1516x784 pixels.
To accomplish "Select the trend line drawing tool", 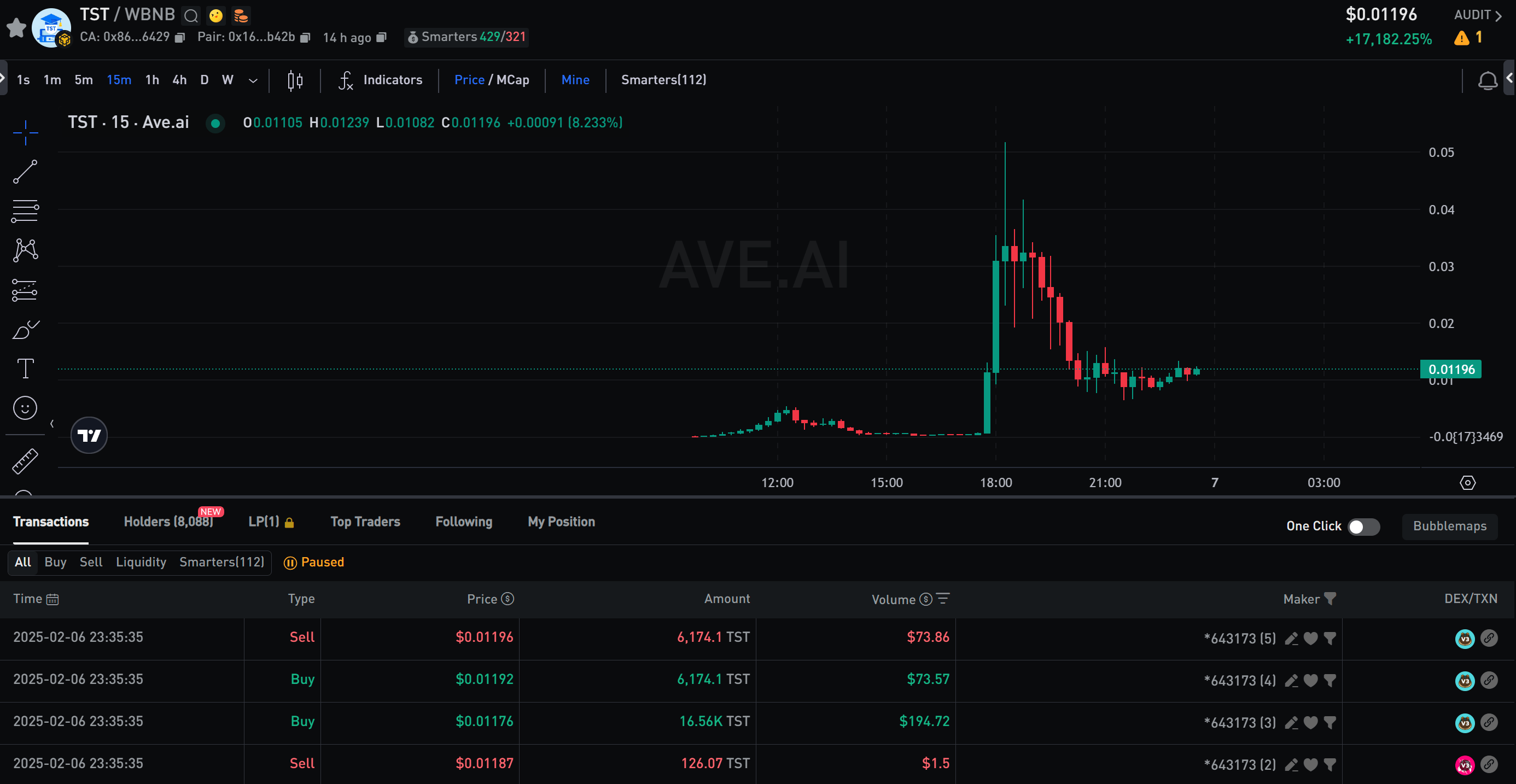I will tap(25, 171).
